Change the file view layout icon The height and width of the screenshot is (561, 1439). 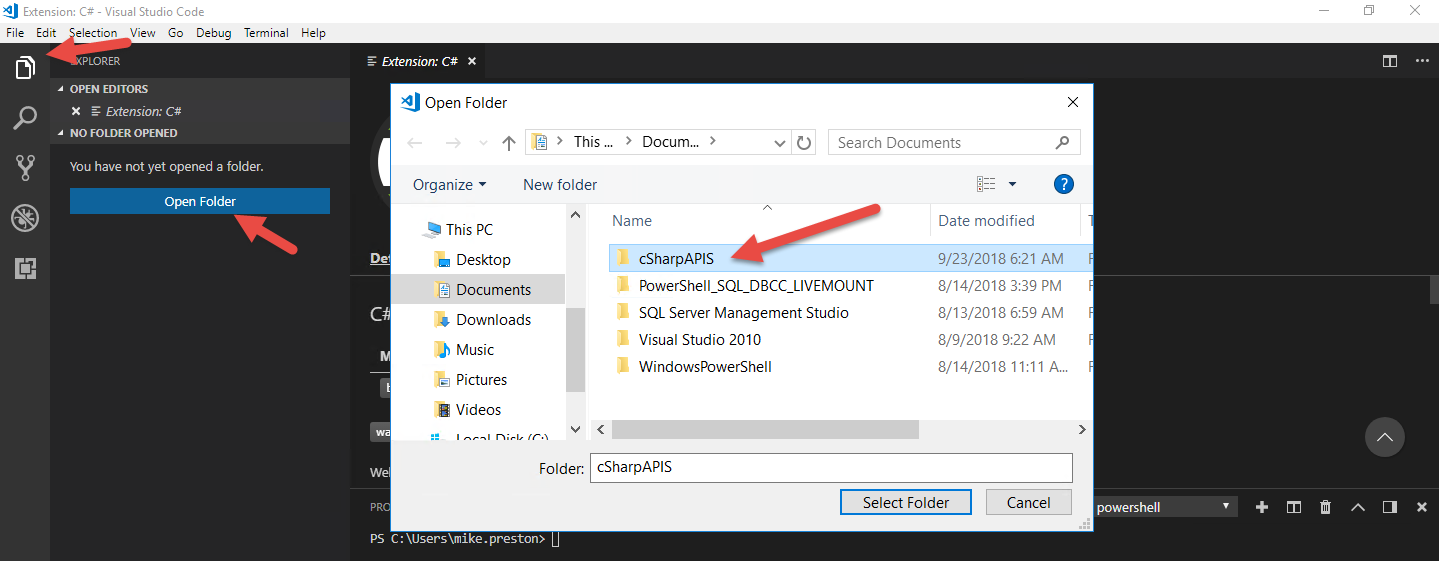pyautogui.click(x=986, y=184)
